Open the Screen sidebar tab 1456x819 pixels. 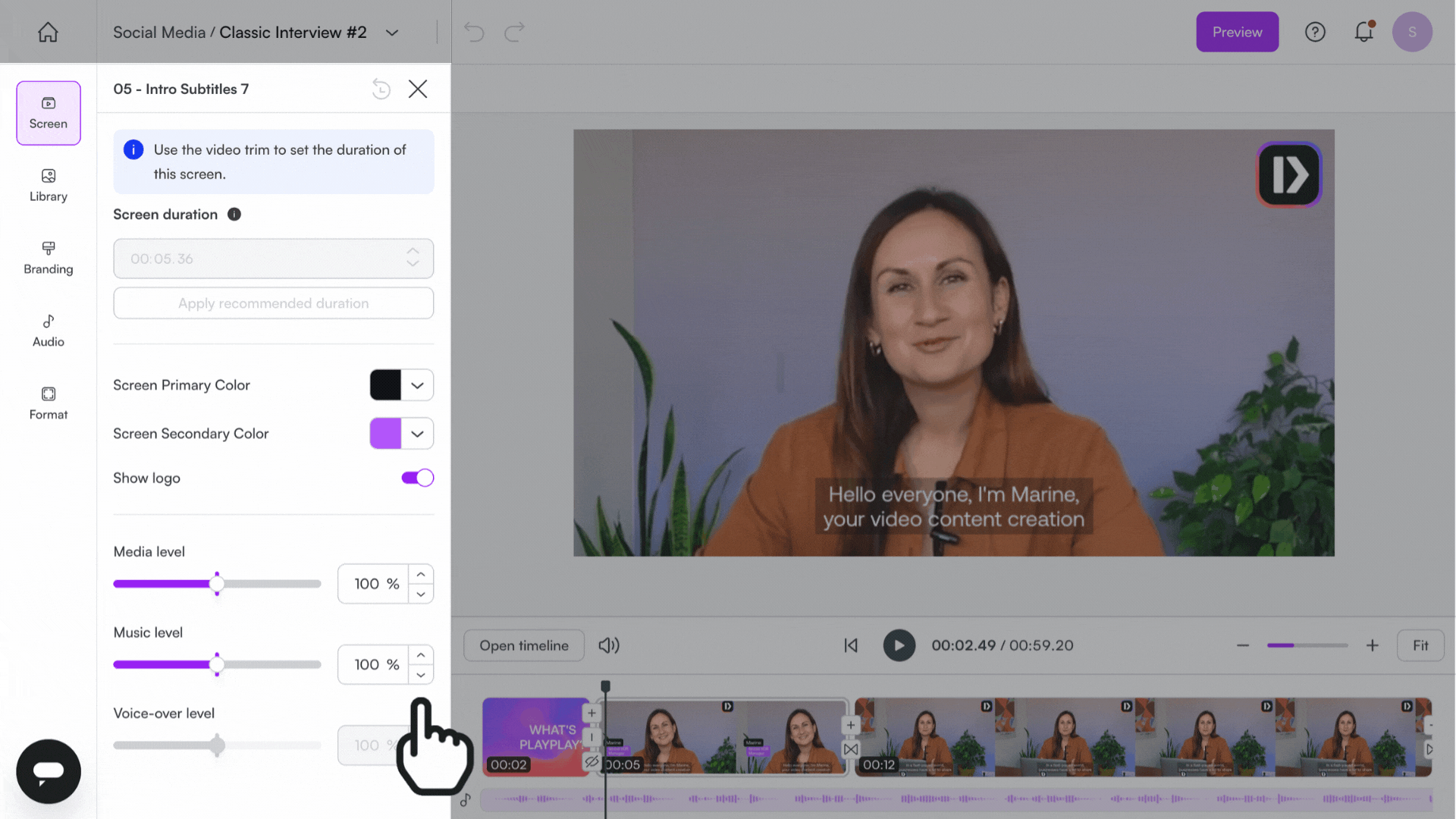49,113
